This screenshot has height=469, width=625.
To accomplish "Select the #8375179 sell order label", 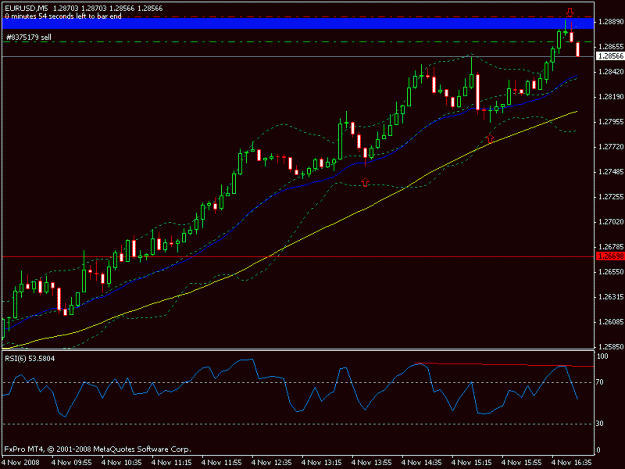I will pos(29,37).
